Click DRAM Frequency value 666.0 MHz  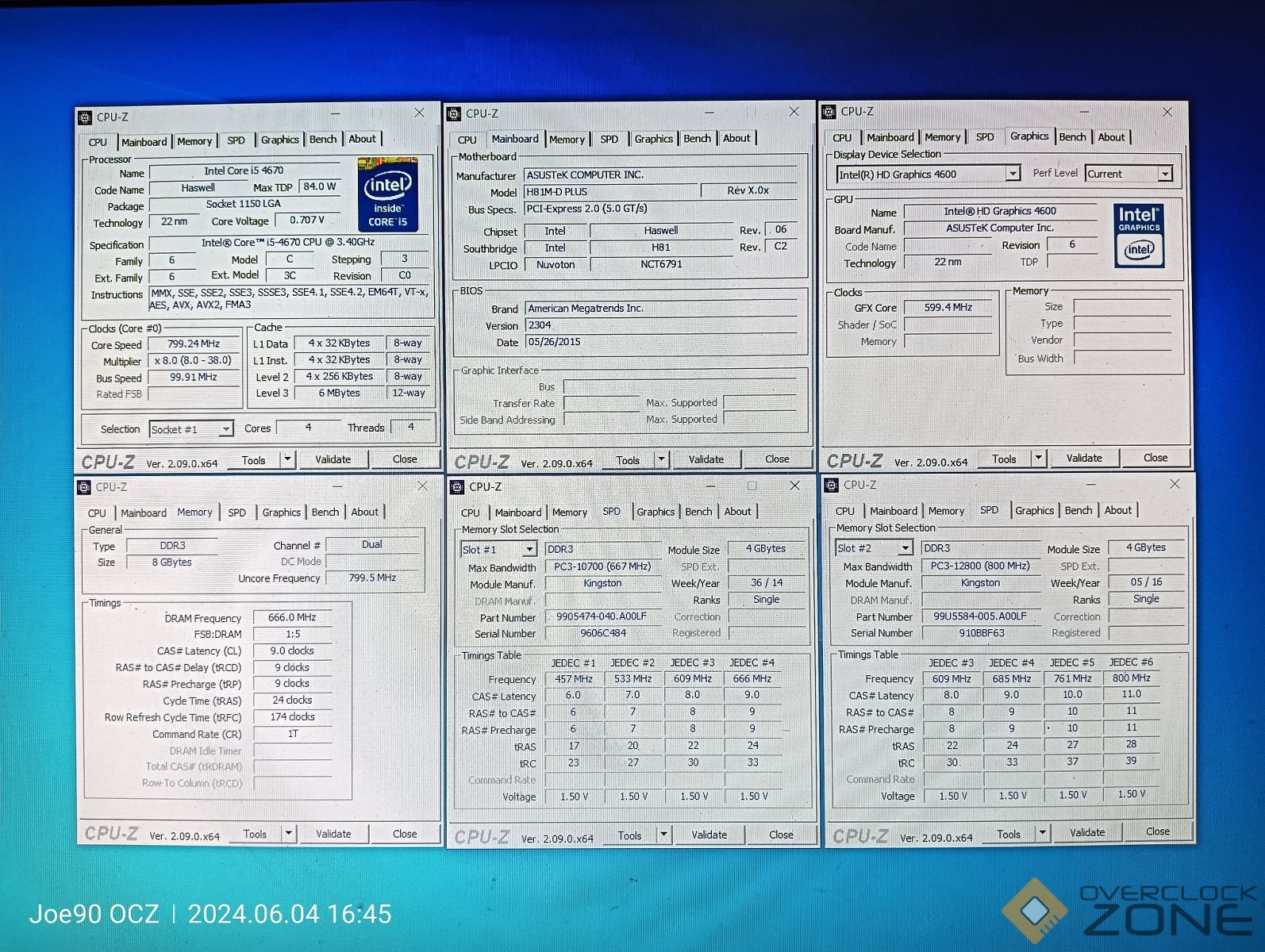292,617
